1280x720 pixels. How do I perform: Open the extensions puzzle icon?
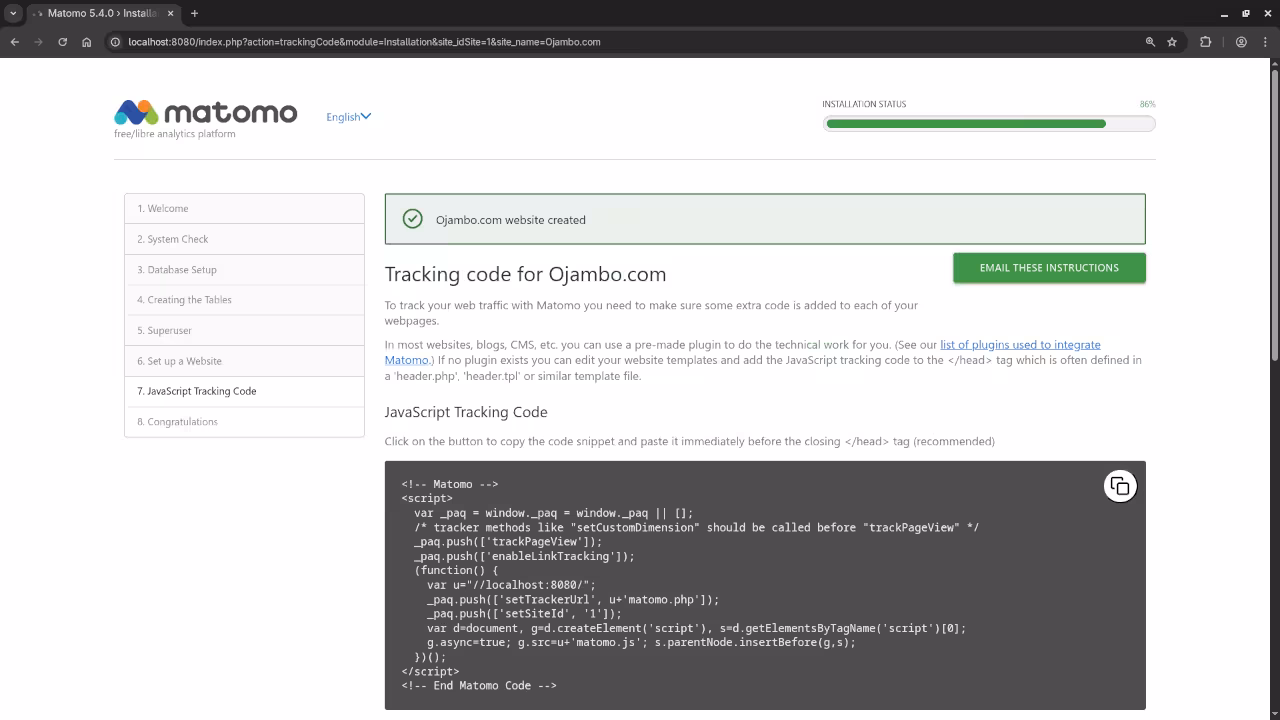click(1205, 42)
